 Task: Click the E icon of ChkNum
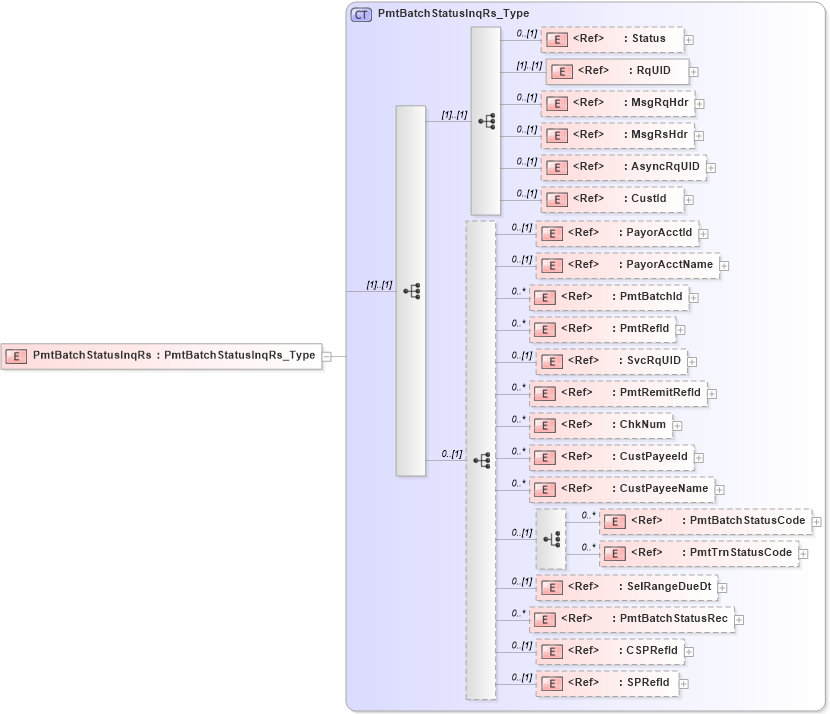[x=544, y=426]
